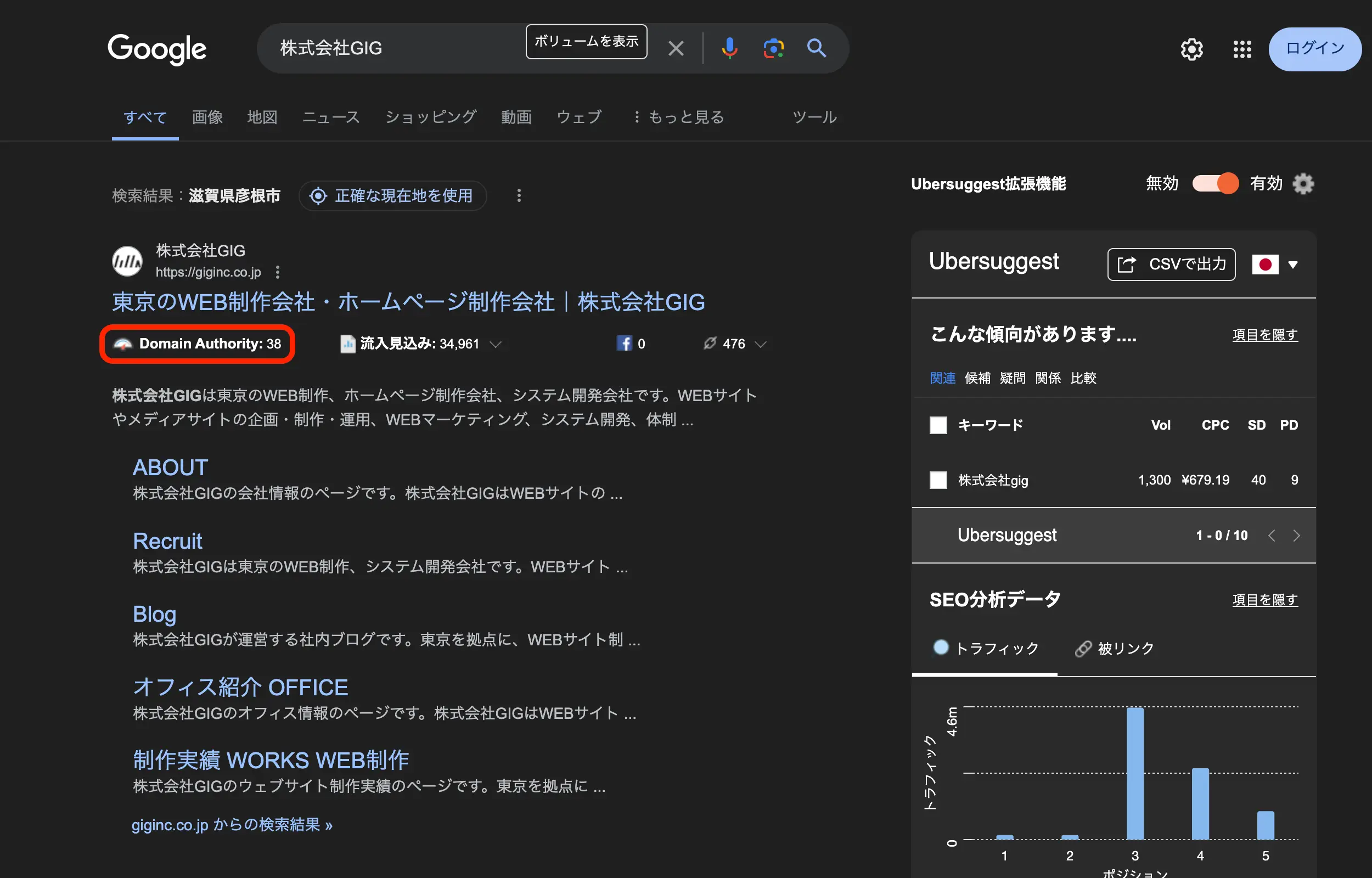Open three-dot menu next to location button
The height and width of the screenshot is (878, 1372).
pos(518,195)
